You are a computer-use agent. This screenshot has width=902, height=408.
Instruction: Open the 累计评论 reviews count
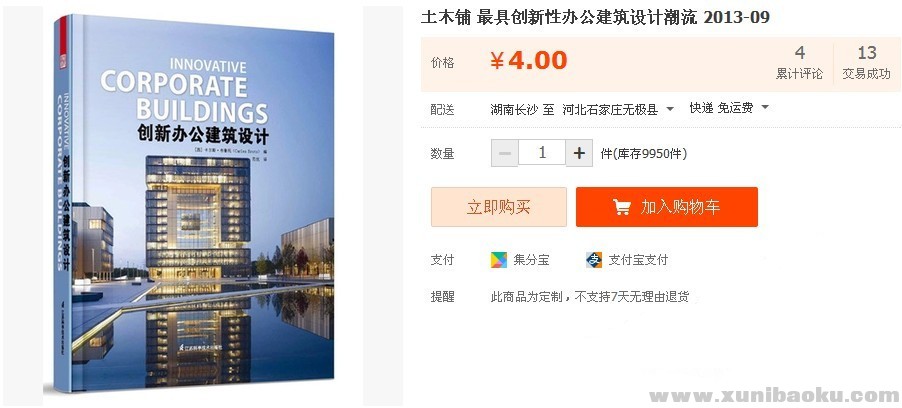point(800,63)
